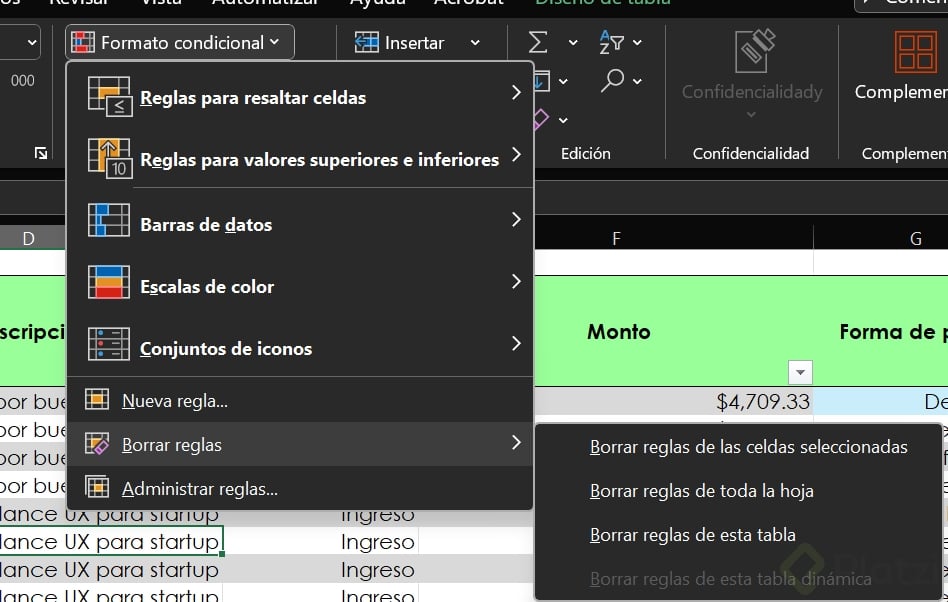Expand the Autosuma dropdown arrow
Viewport: 948px width, 602px height.
(573, 42)
